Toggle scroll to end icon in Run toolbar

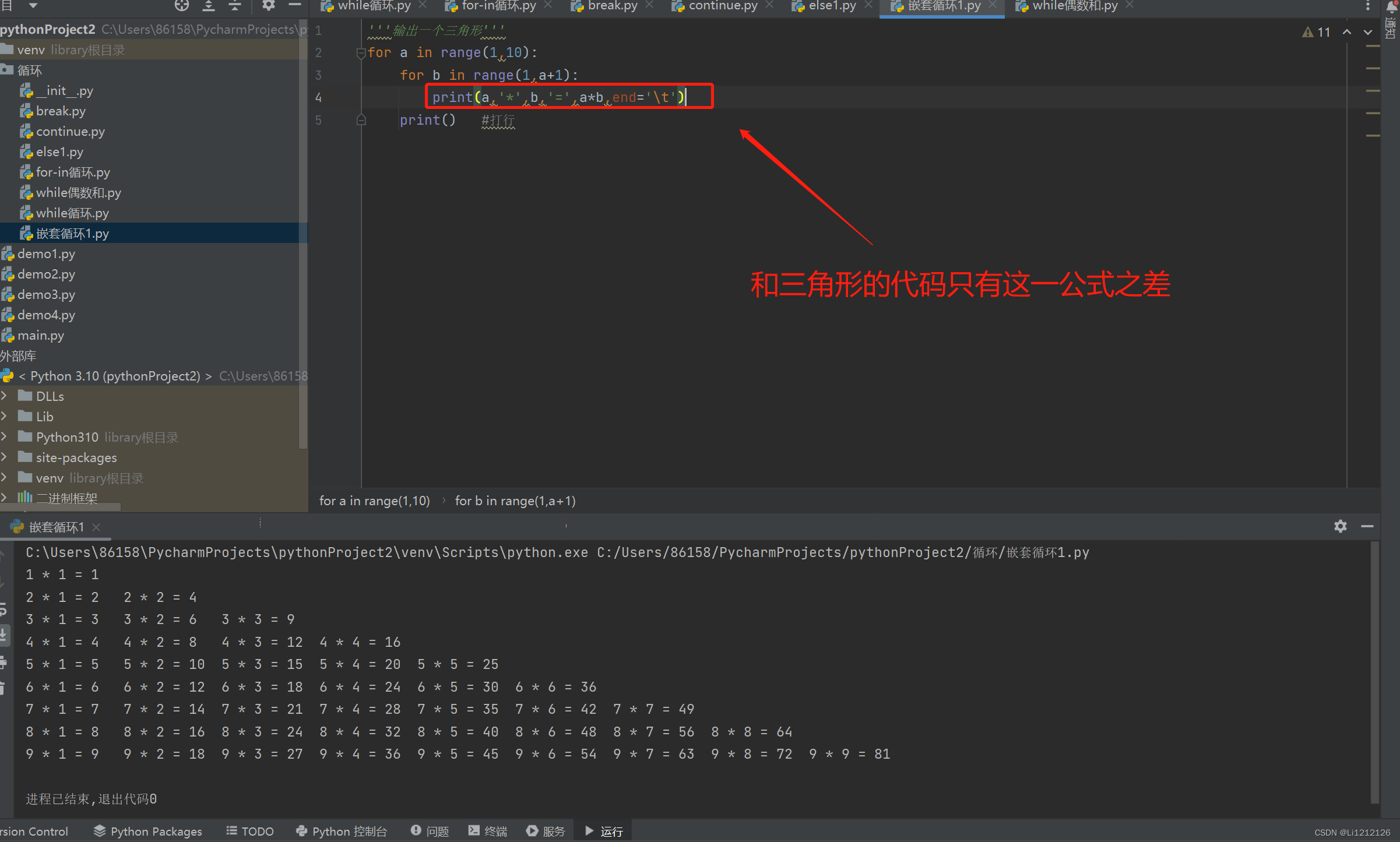point(3,634)
